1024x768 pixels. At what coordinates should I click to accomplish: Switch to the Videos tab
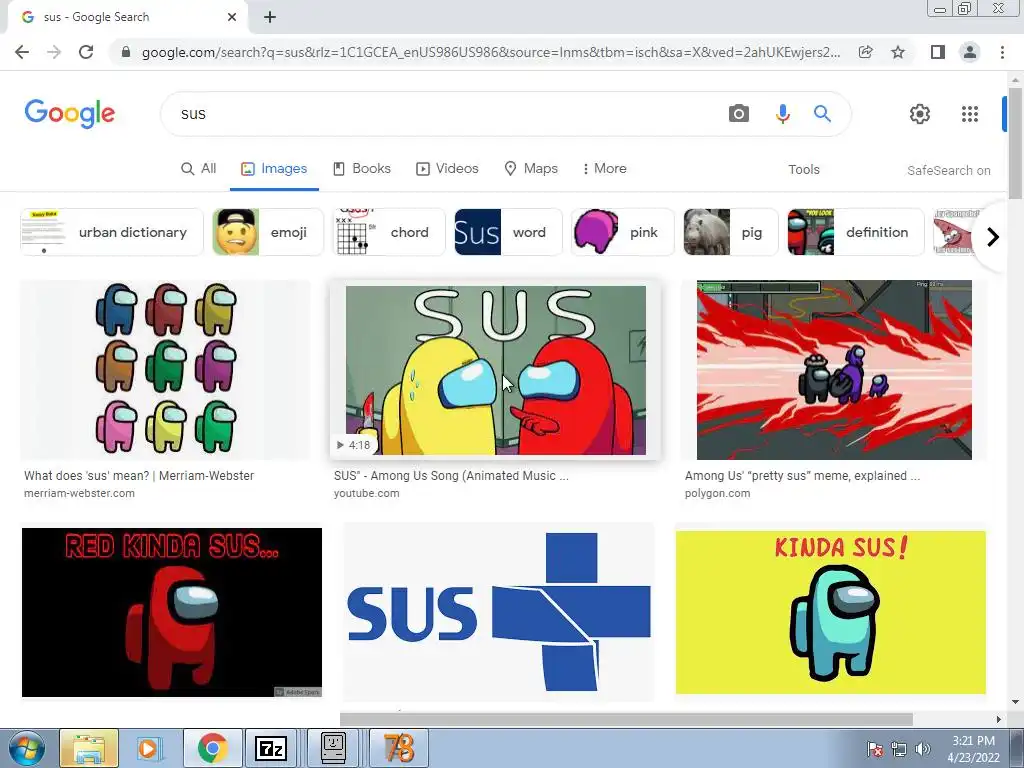(447, 168)
